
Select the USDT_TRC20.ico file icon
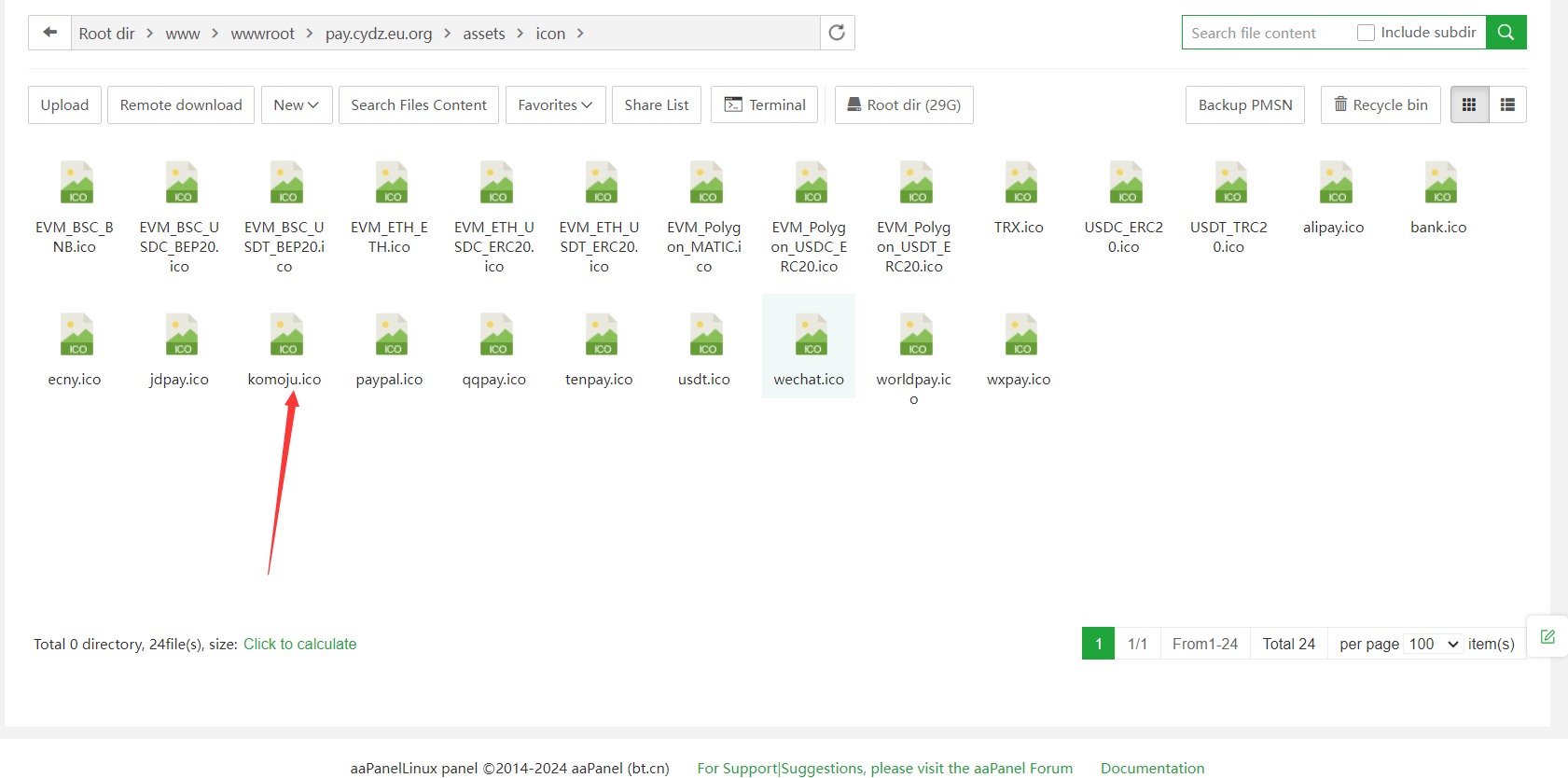1230,183
